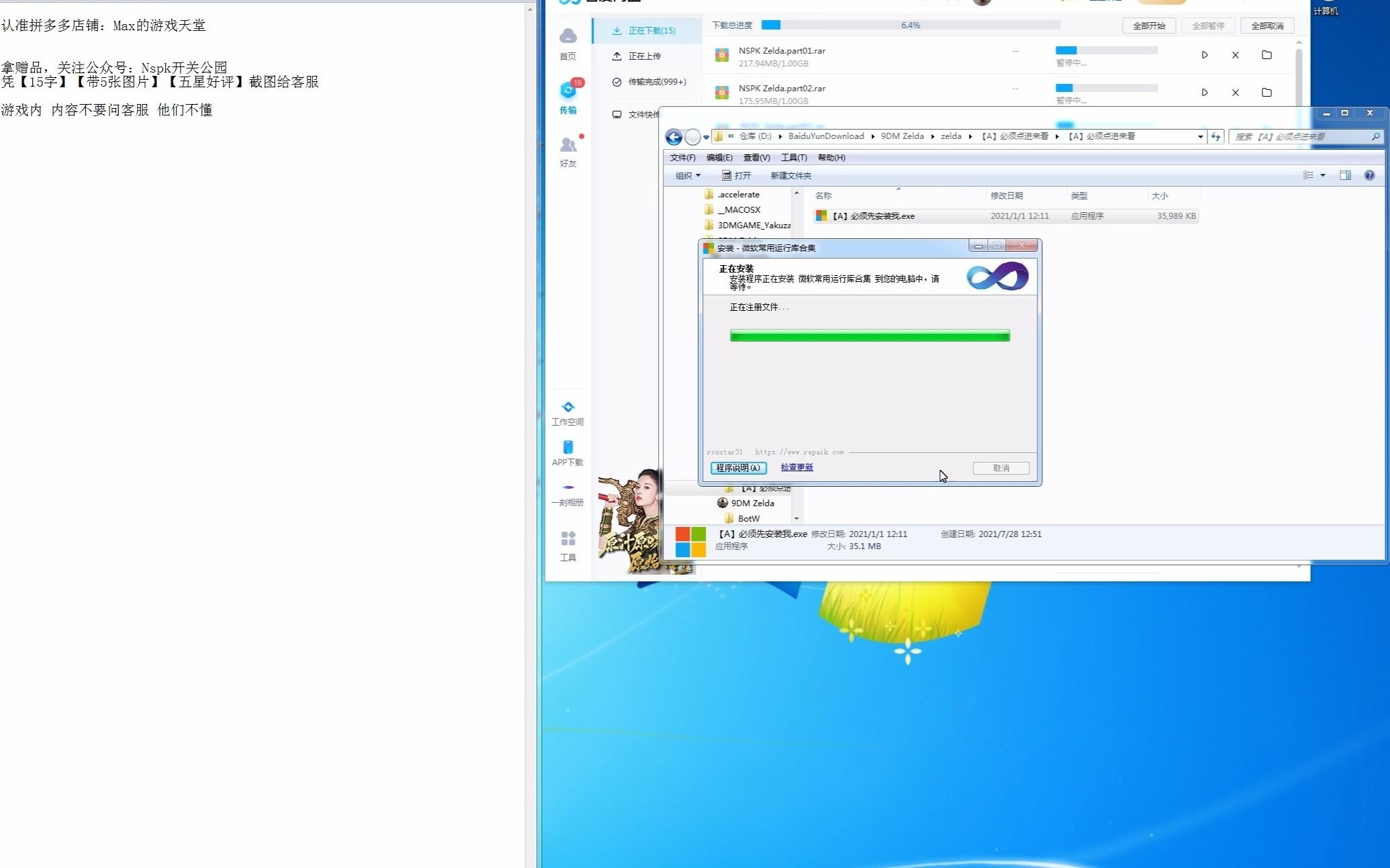Viewport: 1390px width, 868px height.
Task: Click the Explorer forward navigation button
Action: [692, 137]
